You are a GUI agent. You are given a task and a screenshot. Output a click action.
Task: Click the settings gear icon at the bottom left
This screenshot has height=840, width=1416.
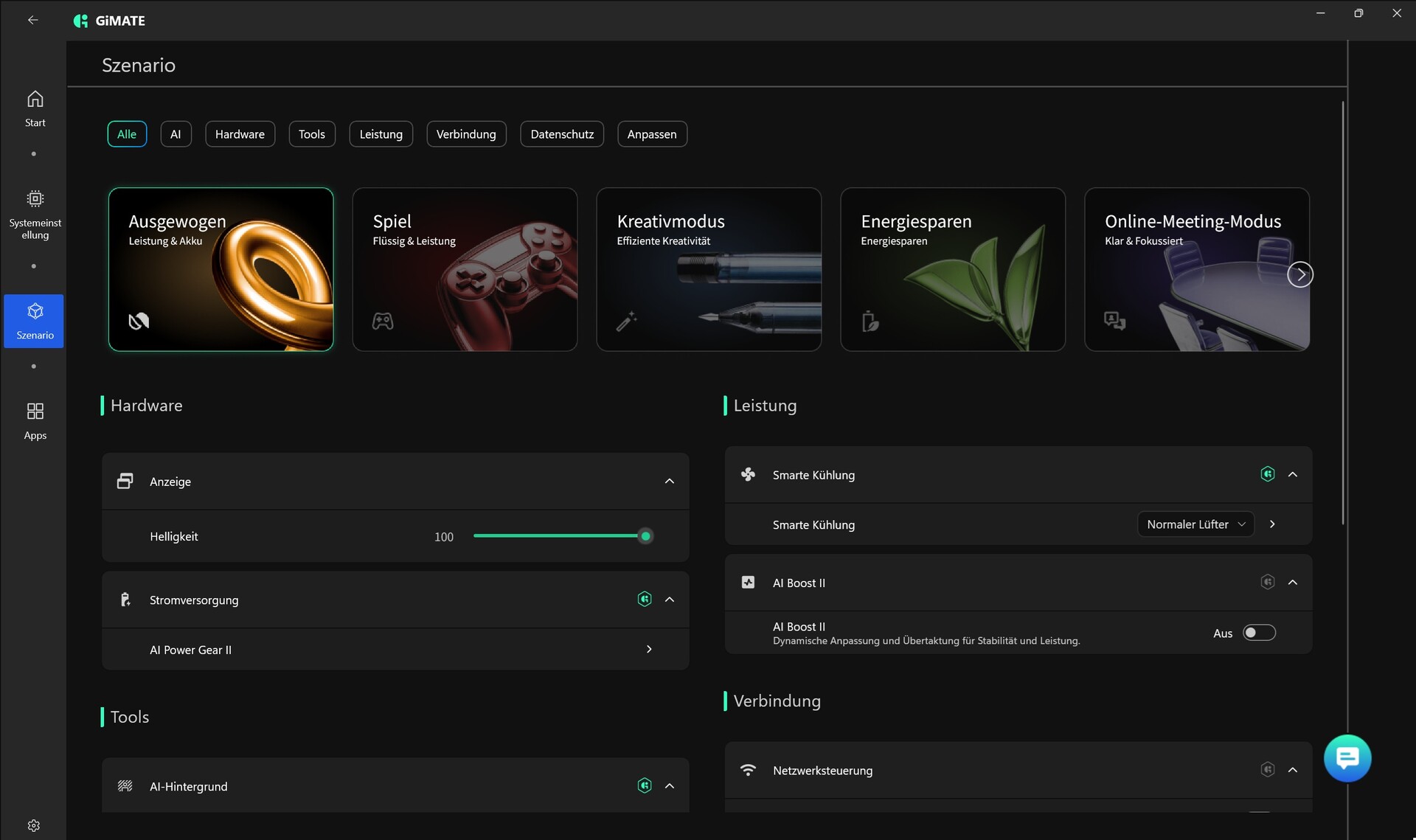tap(34, 825)
